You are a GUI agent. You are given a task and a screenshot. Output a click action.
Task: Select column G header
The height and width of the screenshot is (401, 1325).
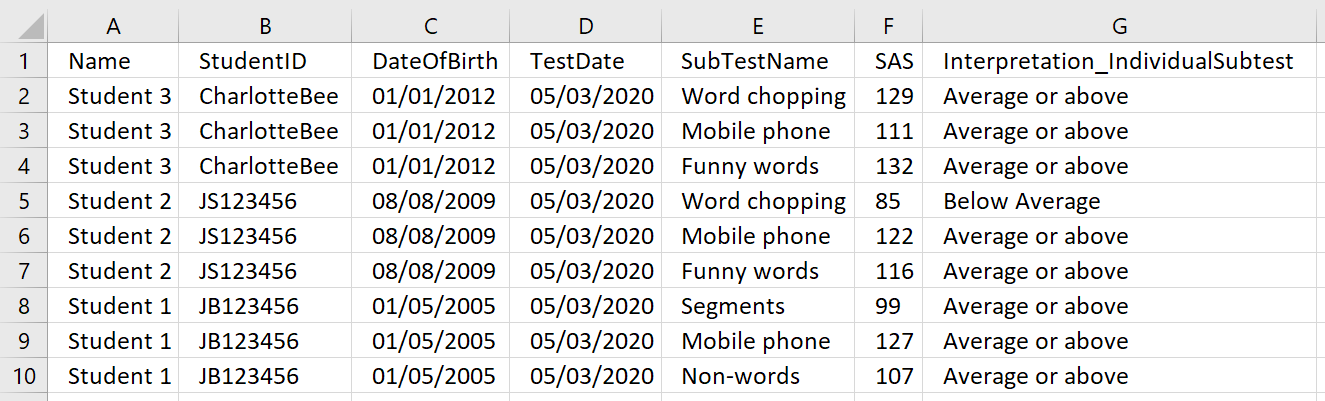1123,26
